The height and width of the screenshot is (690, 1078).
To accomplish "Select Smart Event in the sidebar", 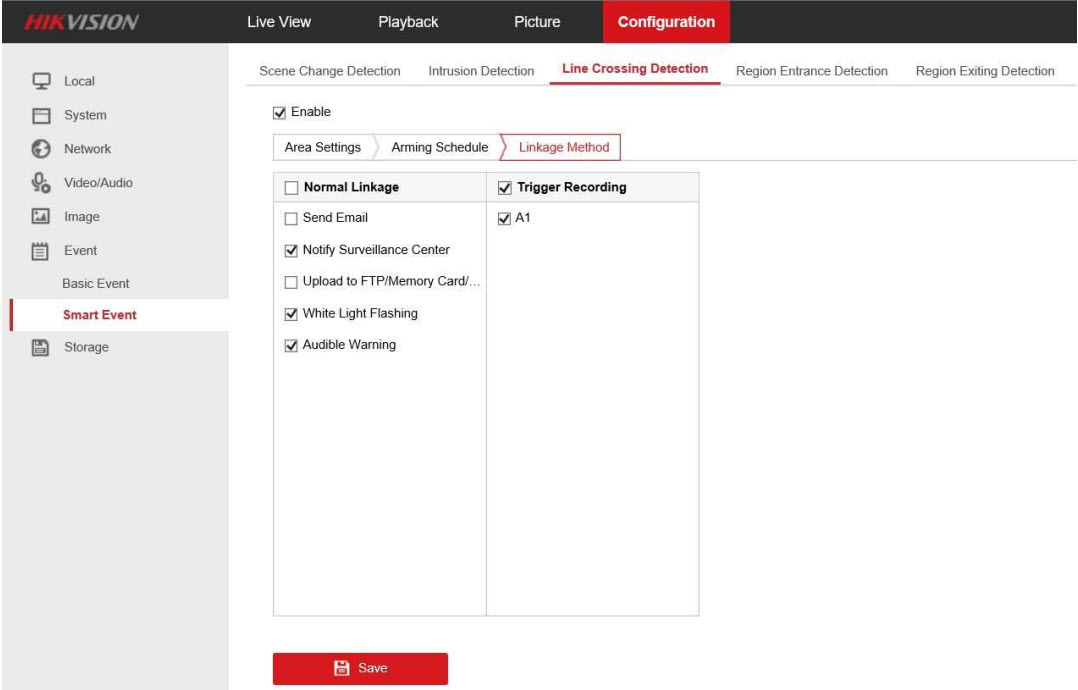I will coord(100,315).
